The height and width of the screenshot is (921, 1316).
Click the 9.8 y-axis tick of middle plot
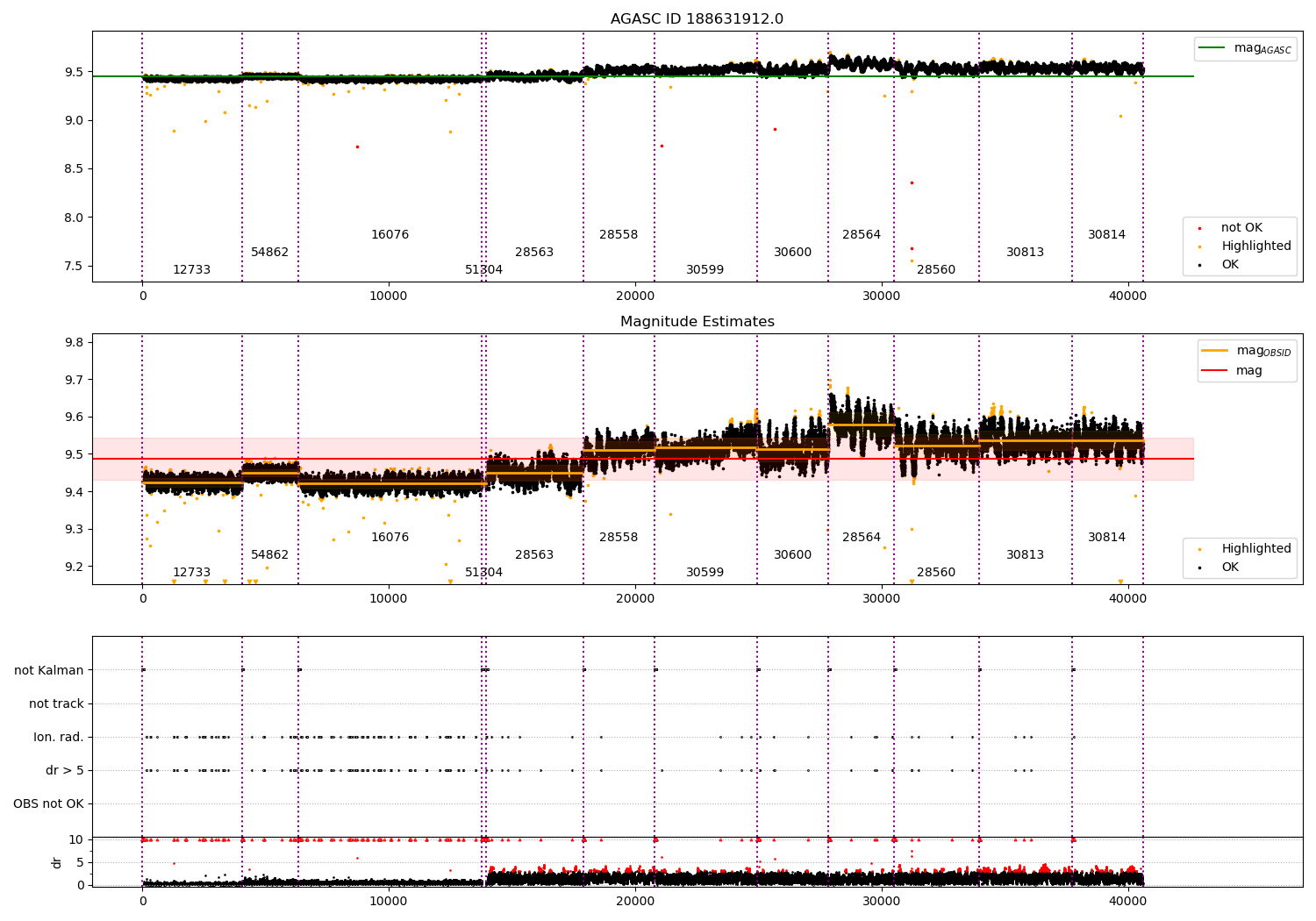pyautogui.click(x=74, y=343)
